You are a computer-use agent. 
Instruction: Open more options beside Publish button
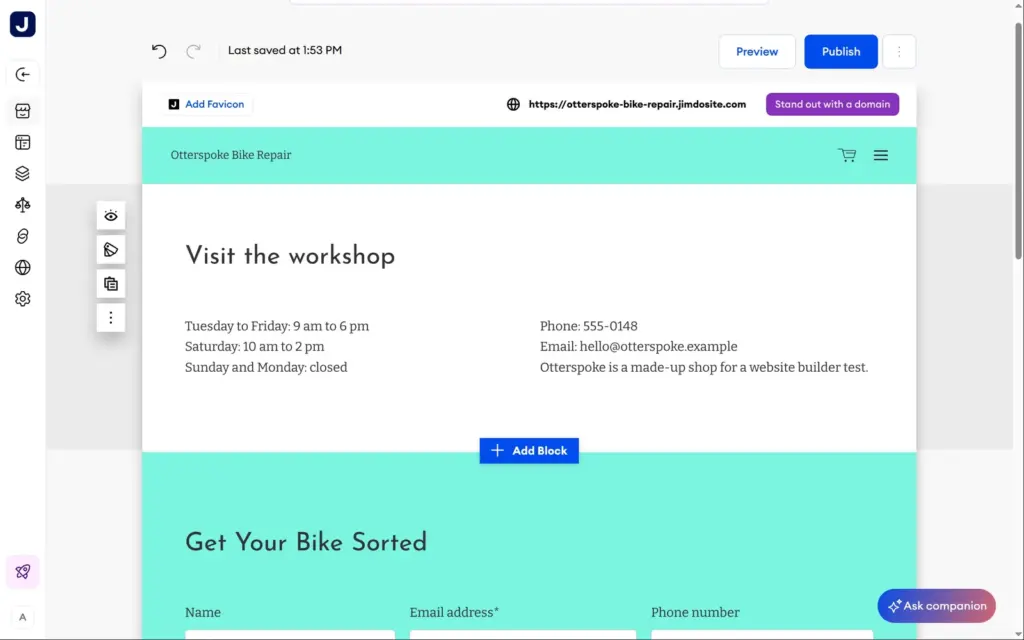[x=899, y=52]
